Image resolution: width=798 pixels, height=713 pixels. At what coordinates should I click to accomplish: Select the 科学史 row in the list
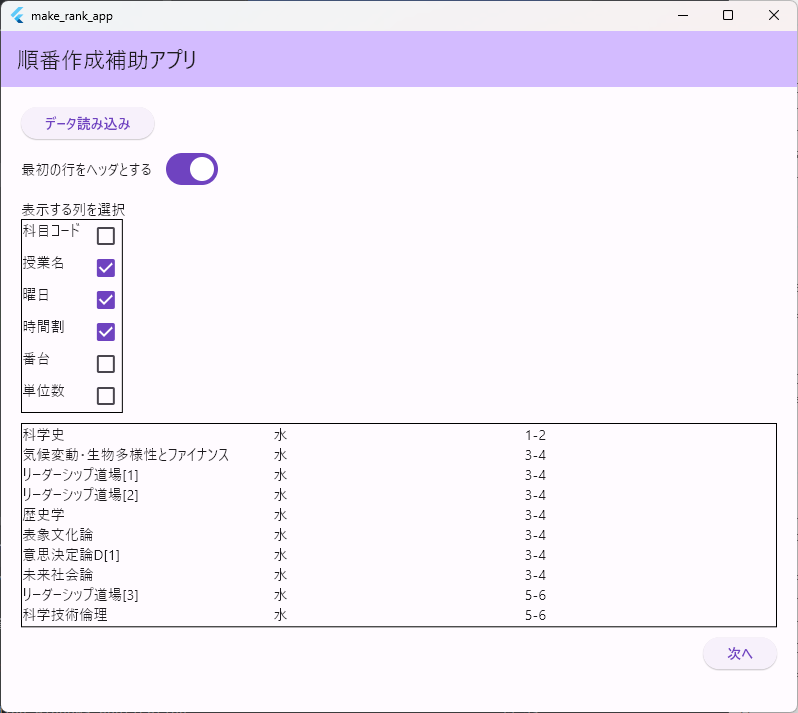tap(43, 435)
